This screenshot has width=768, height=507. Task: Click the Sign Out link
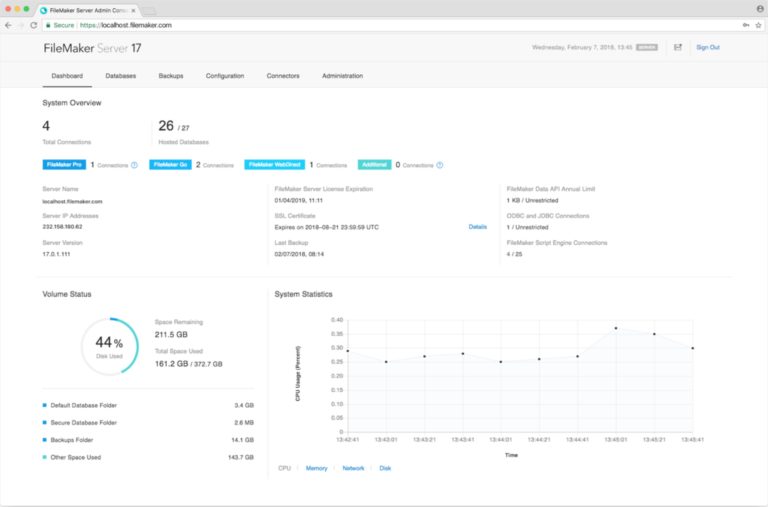(708, 48)
